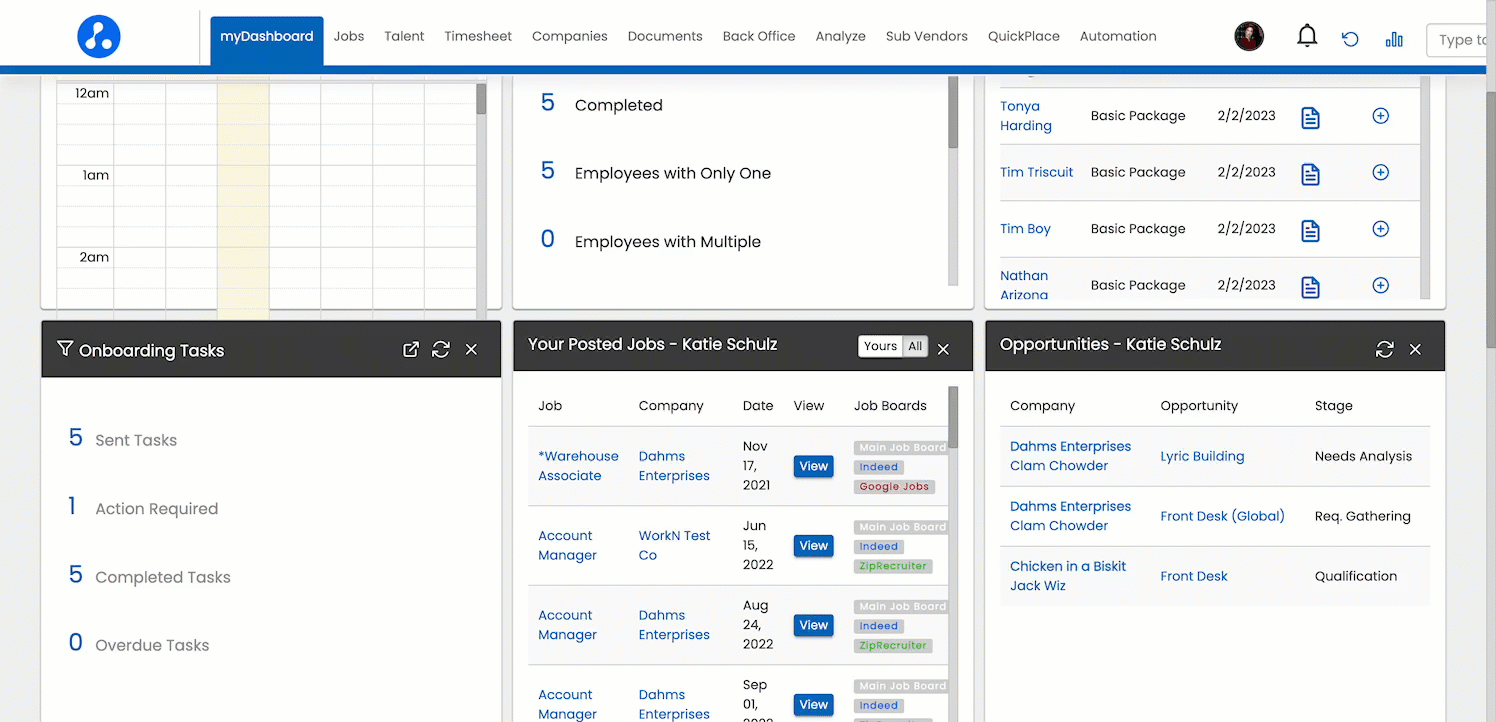Click plus icon in Tim Boy row
Viewport: 1496px width, 722px height.
[1380, 229]
